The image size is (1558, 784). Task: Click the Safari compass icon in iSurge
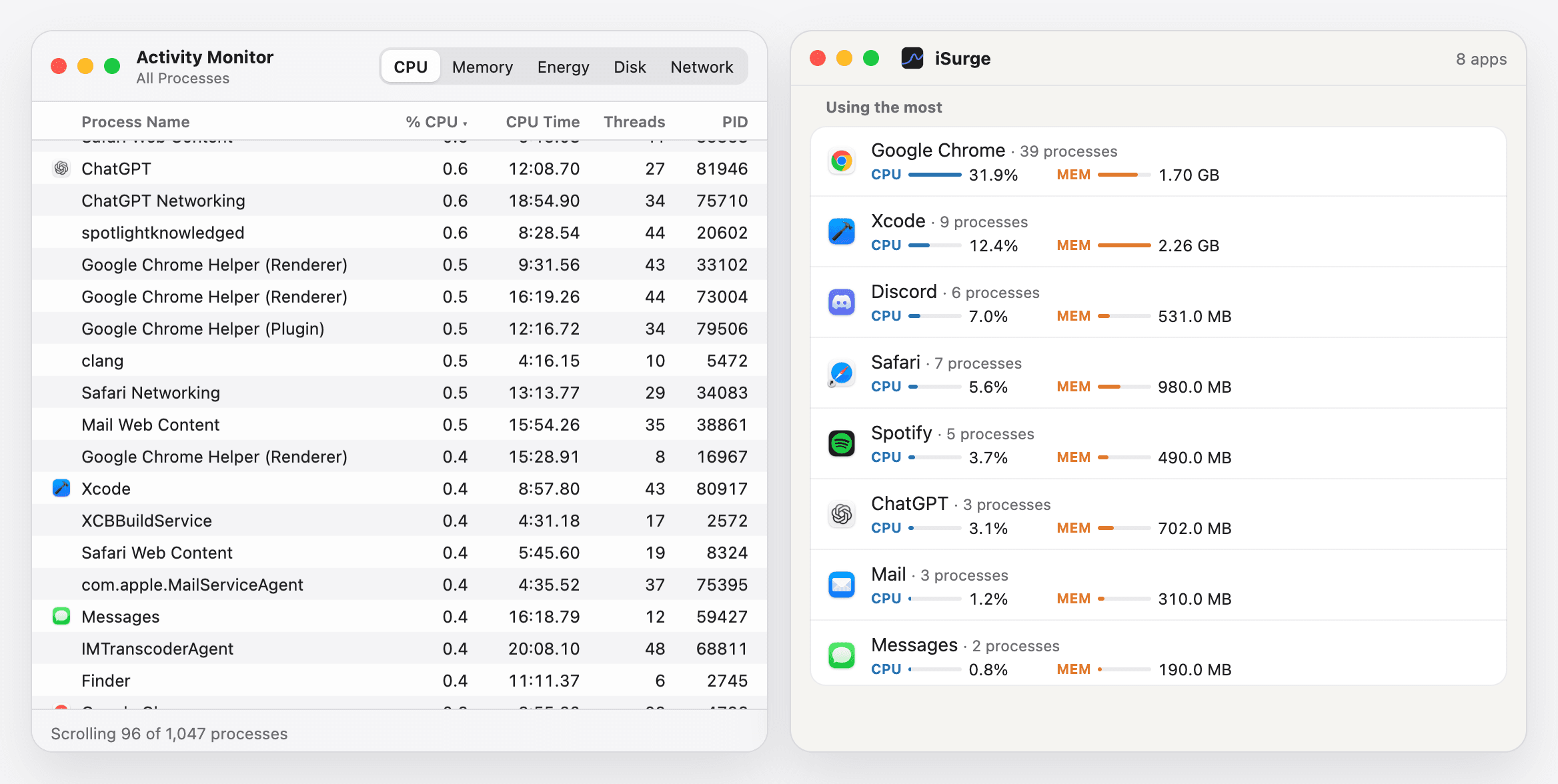point(842,373)
